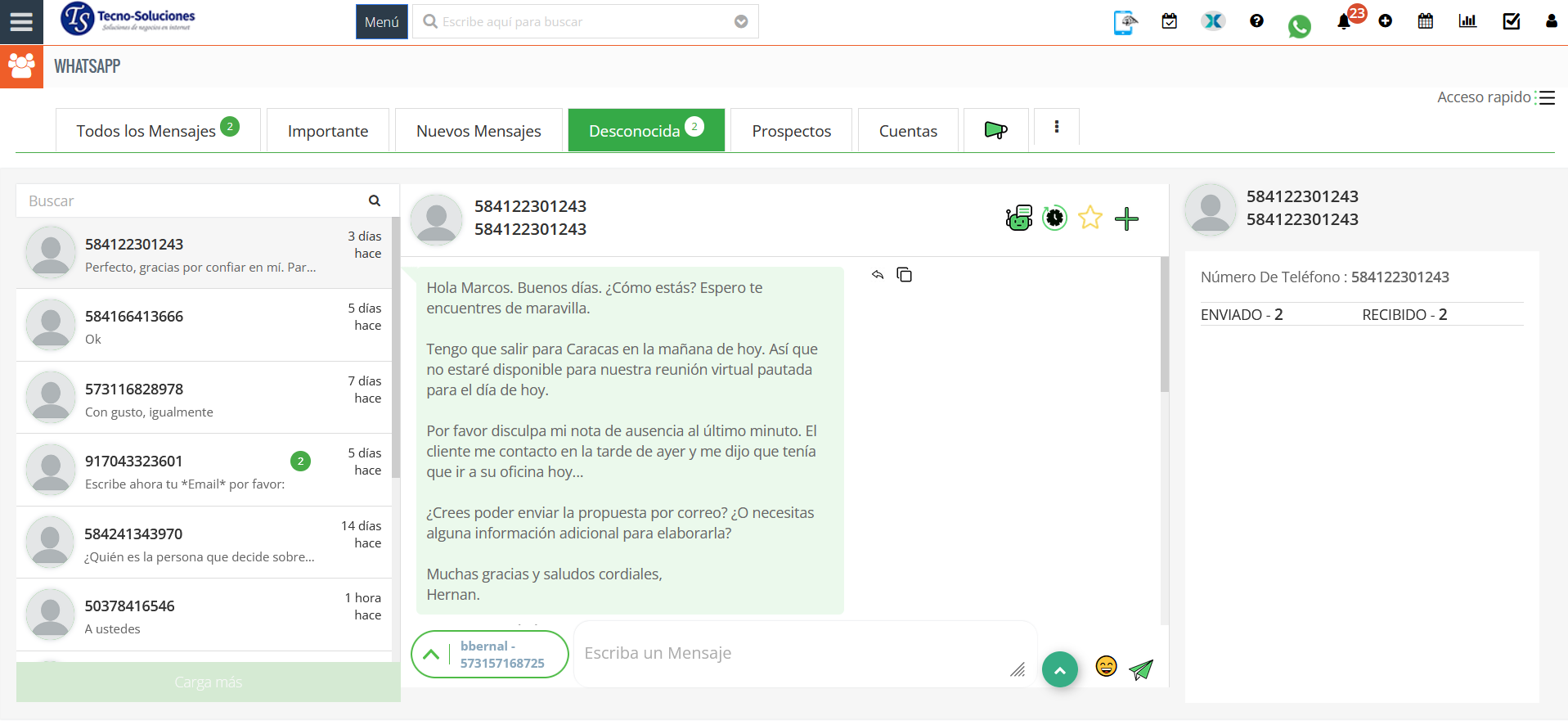The height and width of the screenshot is (725, 1568).
Task: Send message with paper plane icon
Action: pyautogui.click(x=1140, y=669)
